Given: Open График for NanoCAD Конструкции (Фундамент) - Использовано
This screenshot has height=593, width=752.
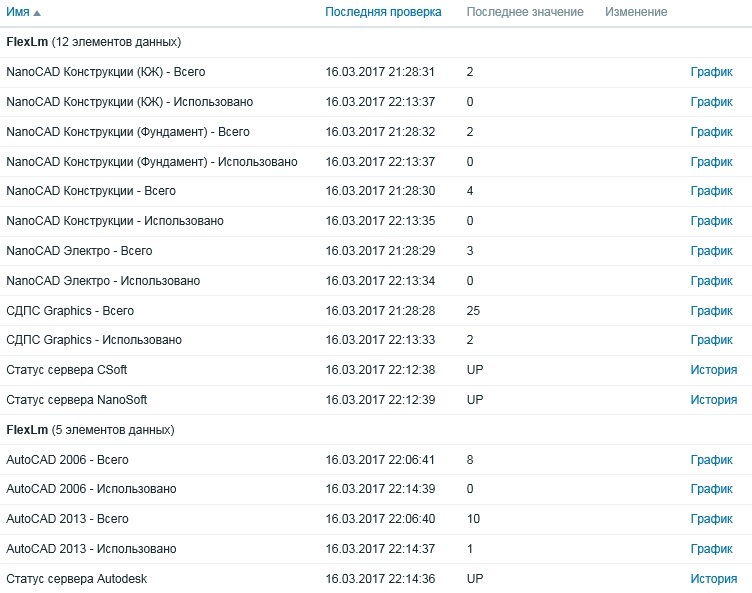Looking at the screenshot, I should point(711,162).
